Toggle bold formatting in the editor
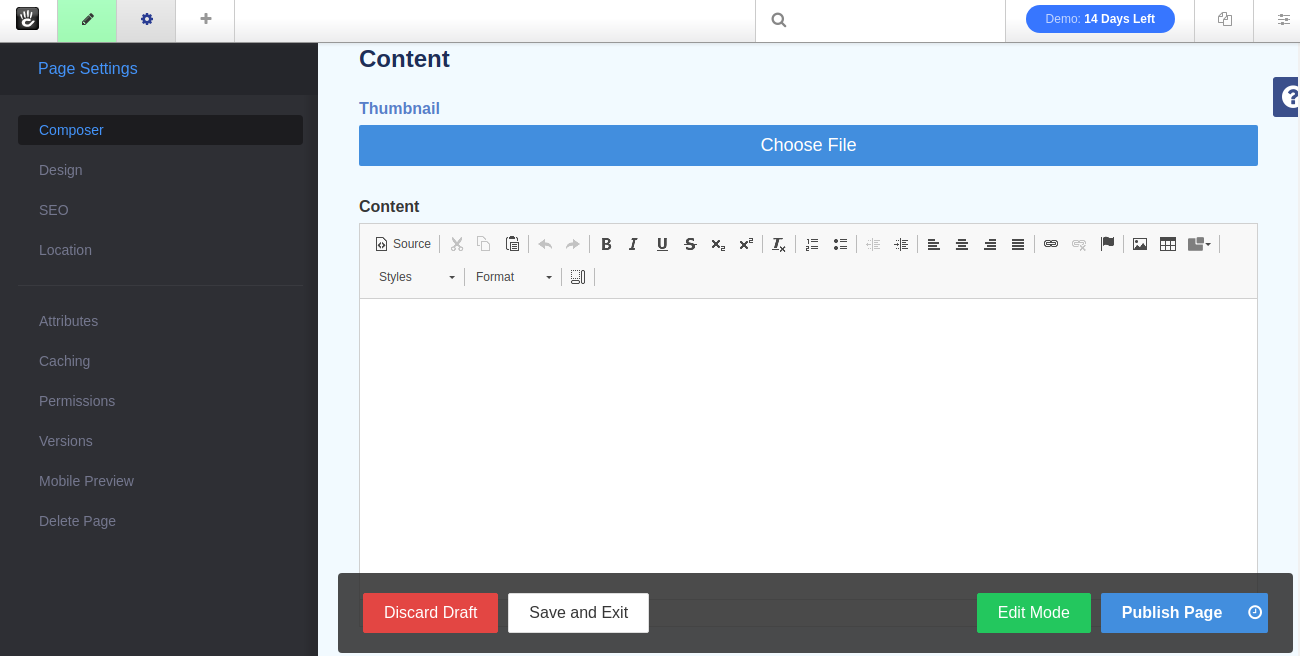The image size is (1300, 656). point(606,244)
